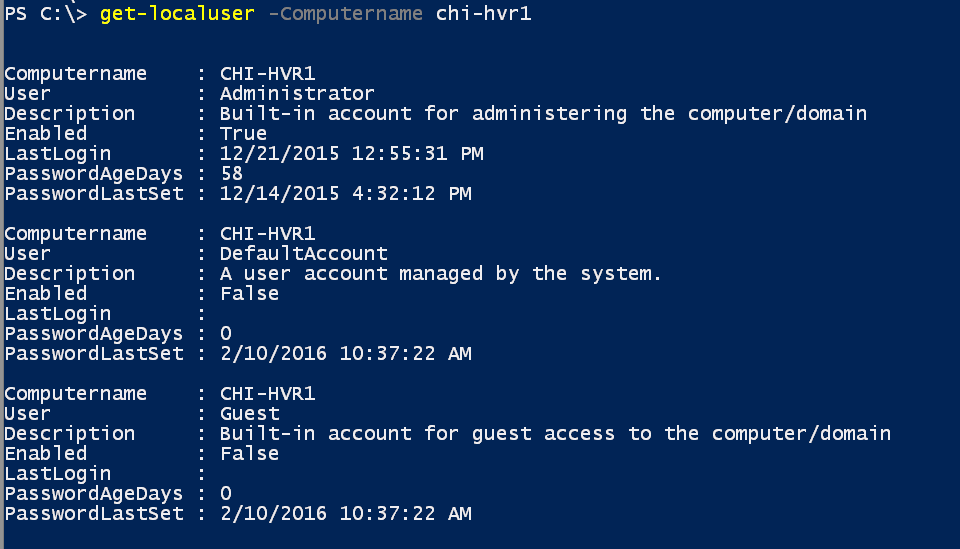This screenshot has height=549, width=960.
Task: Click the Guest PasswordAgeDays value 0
Action: [226, 493]
